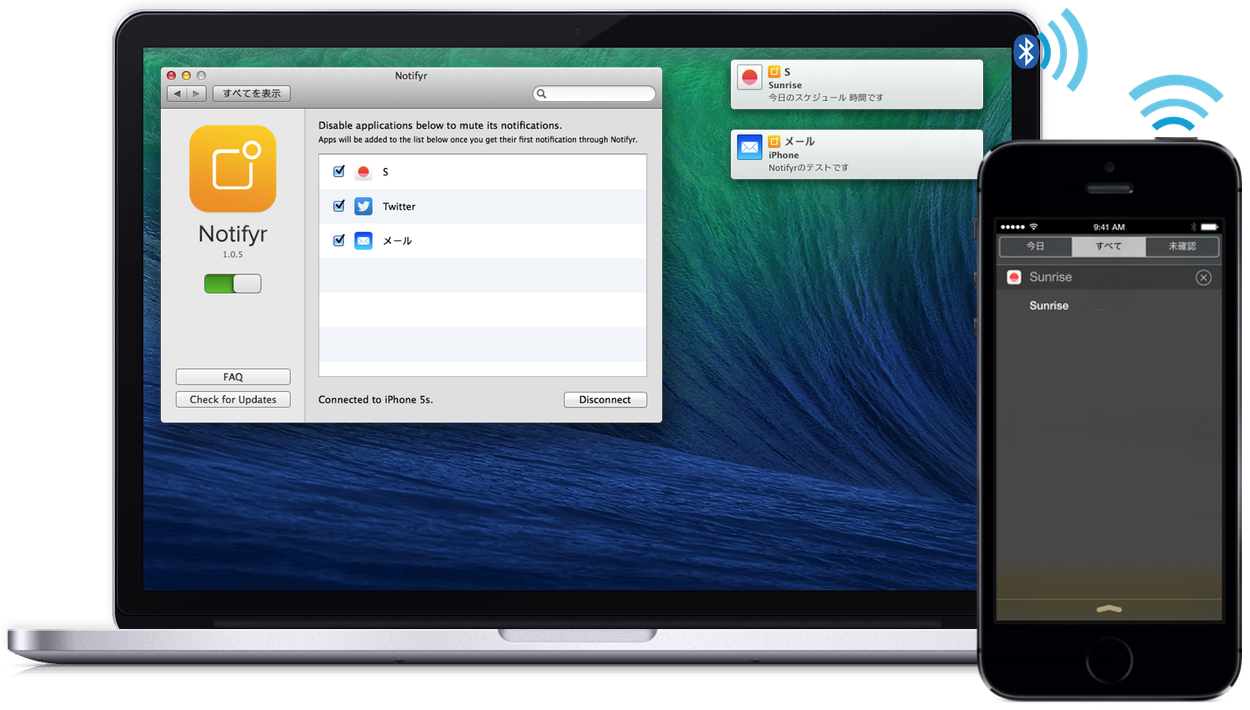
Task: Click the Bluetooth icon near laptop corner
Action: click(x=1026, y=51)
